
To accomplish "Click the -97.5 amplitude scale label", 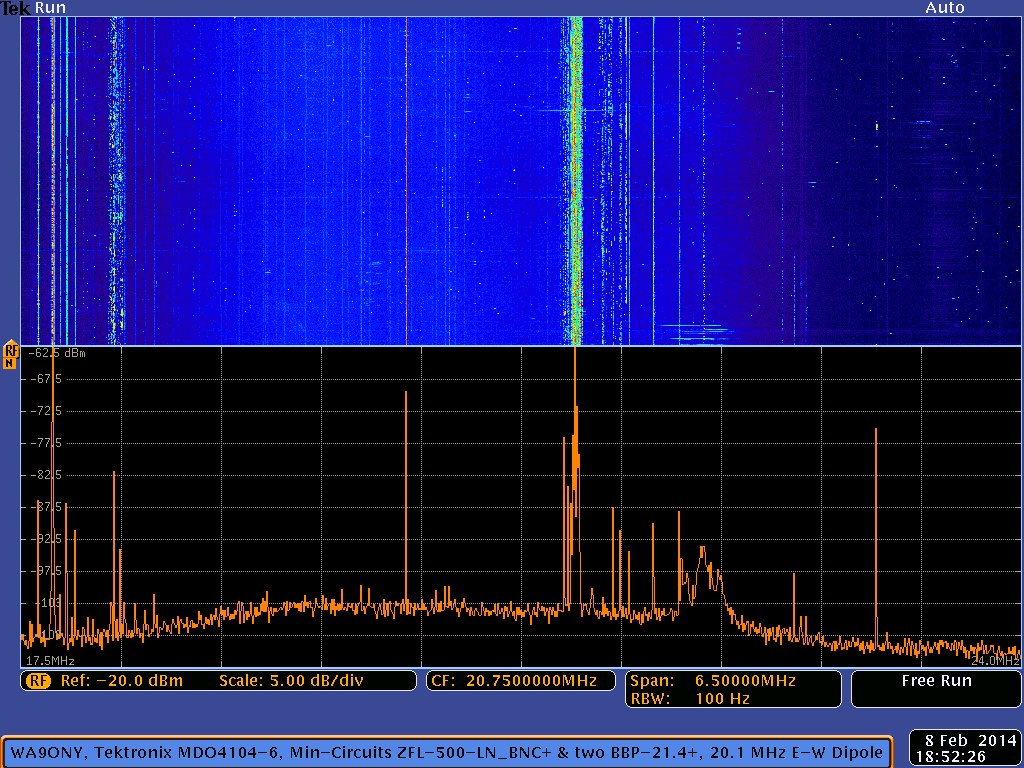I will point(44,571).
